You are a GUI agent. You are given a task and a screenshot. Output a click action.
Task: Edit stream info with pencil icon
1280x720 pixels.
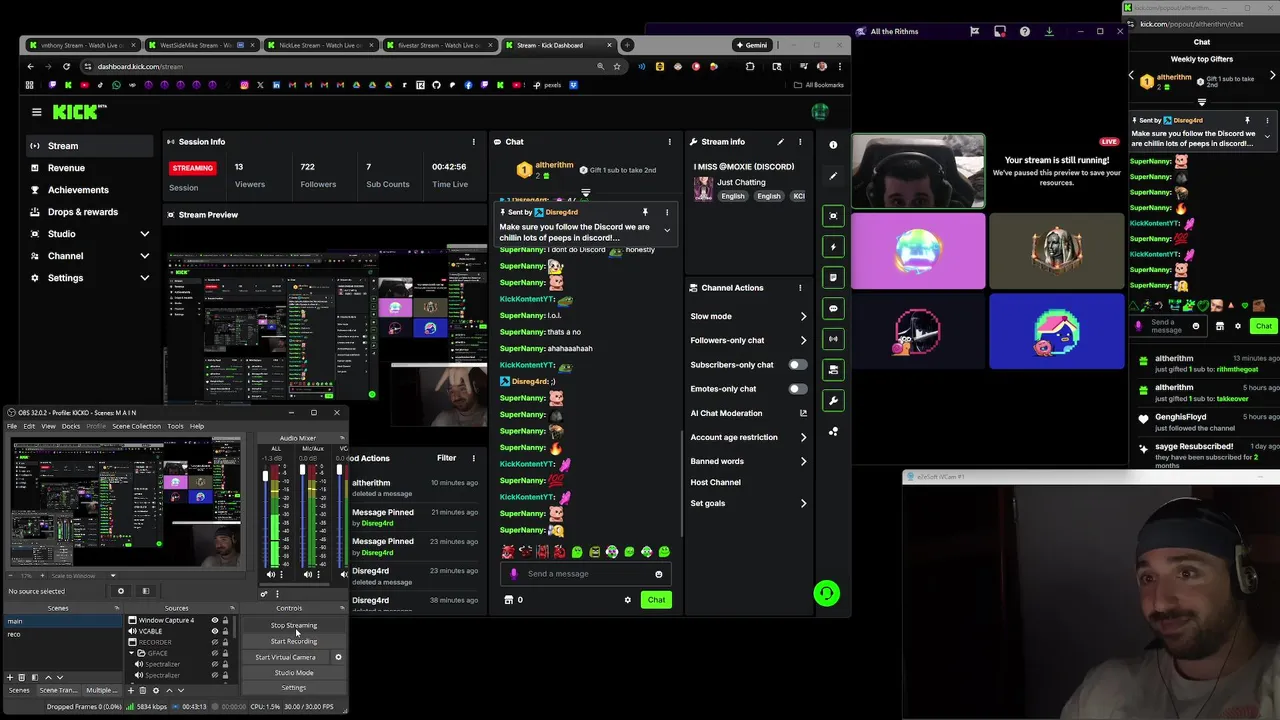coord(780,142)
